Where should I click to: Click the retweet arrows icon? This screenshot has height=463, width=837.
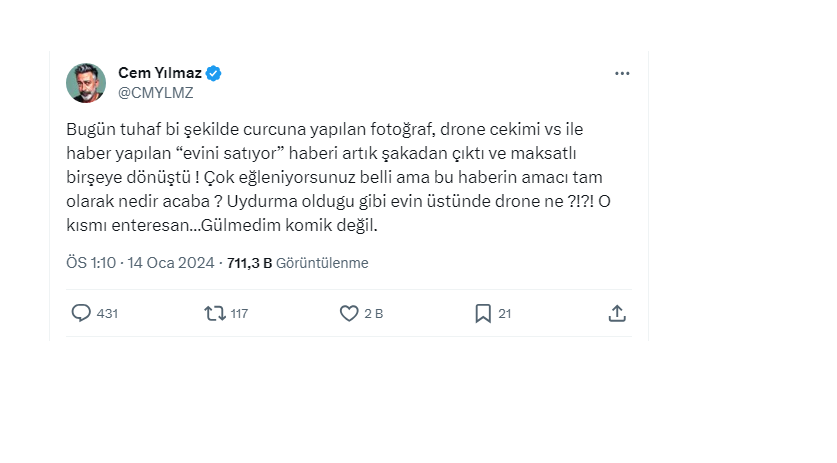pyautogui.click(x=214, y=313)
